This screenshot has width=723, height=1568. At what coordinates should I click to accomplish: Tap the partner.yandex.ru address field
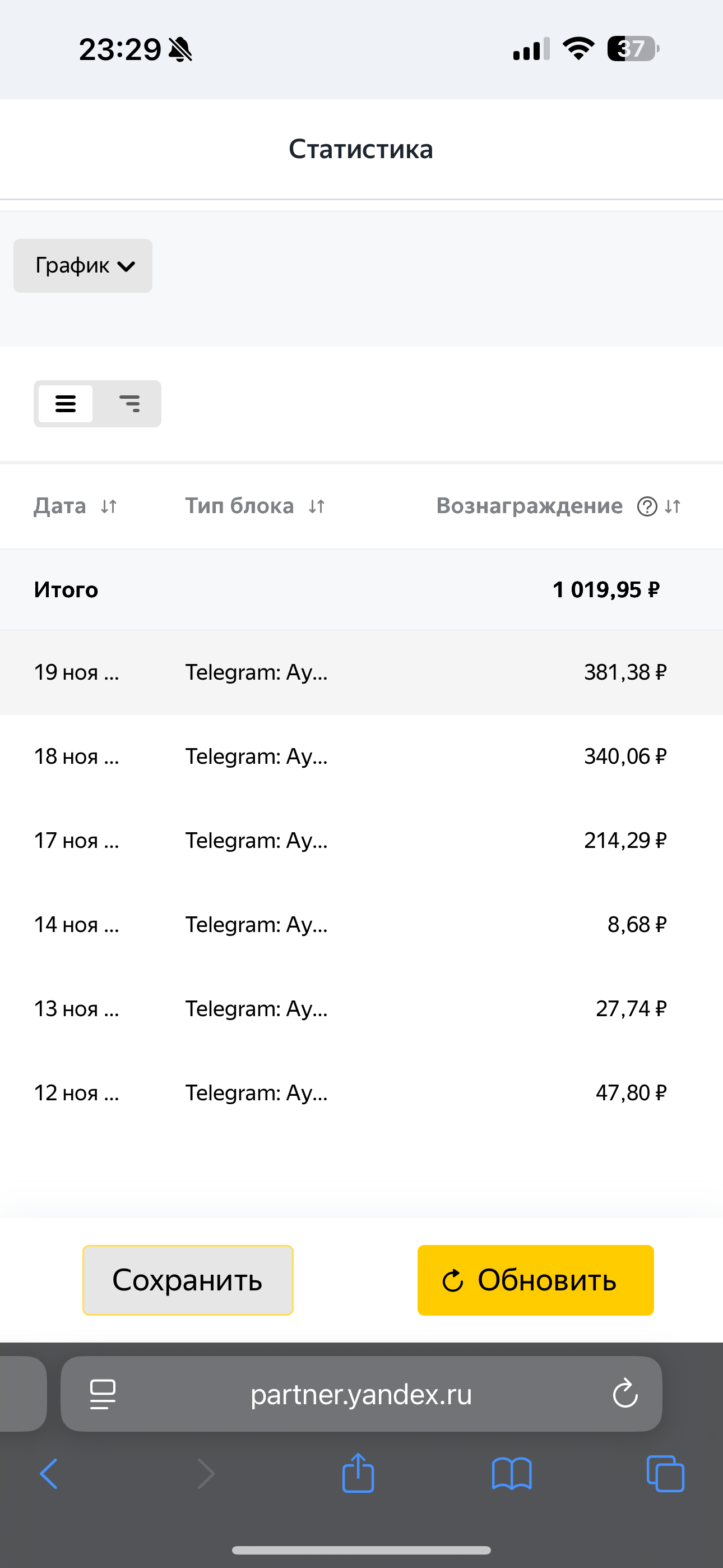click(361, 1394)
